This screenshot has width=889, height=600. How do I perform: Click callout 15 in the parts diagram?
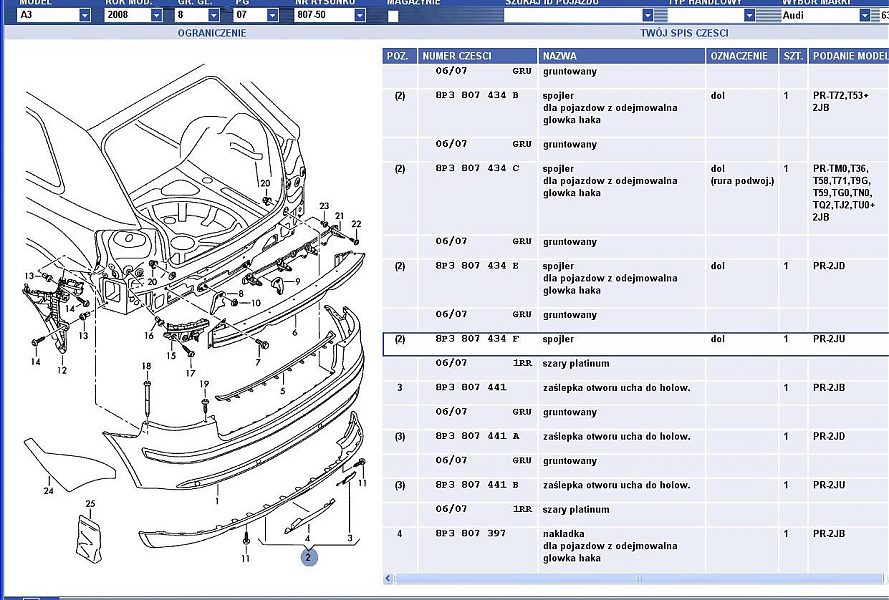pyautogui.click(x=171, y=356)
